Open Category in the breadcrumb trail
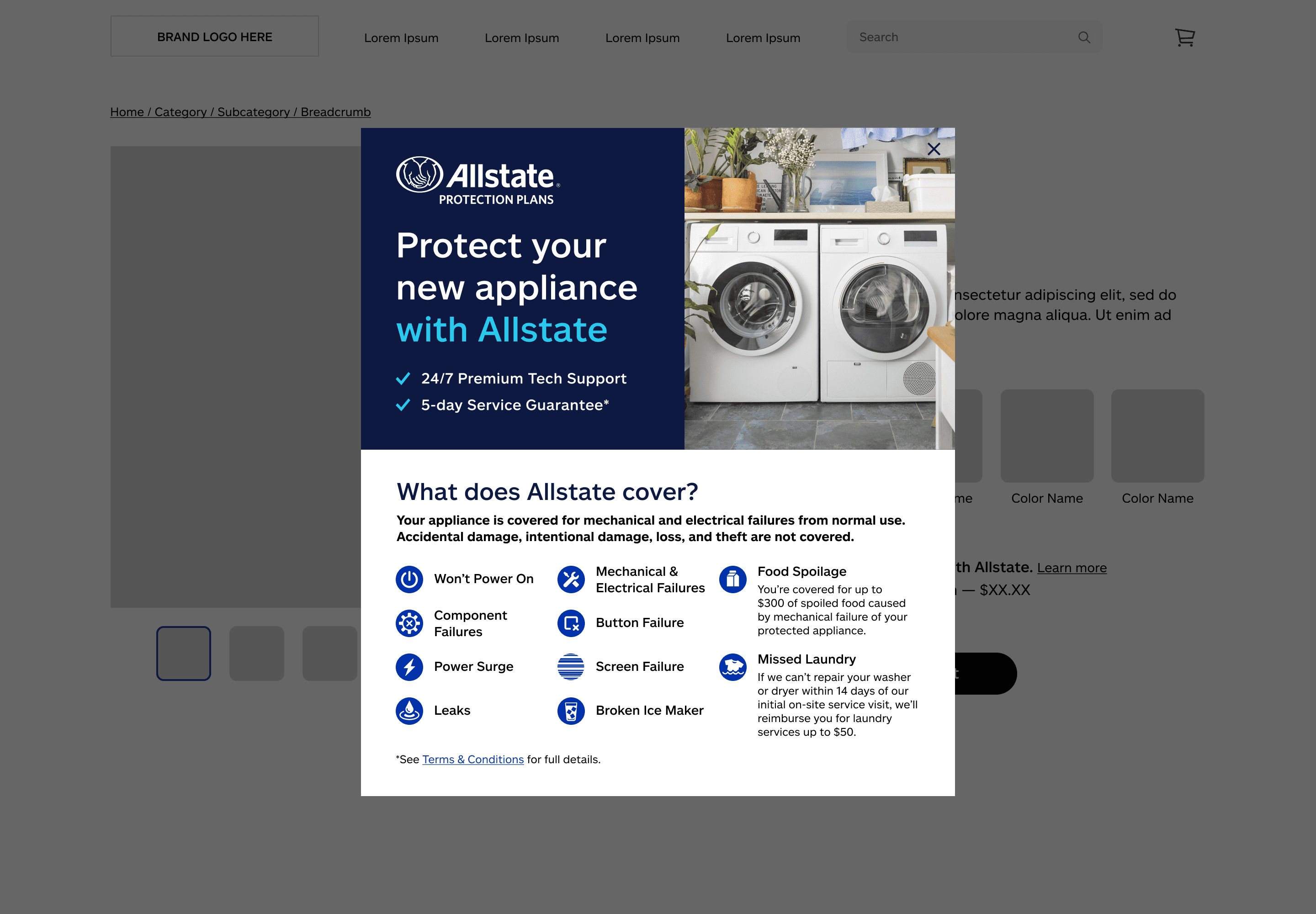Viewport: 1316px width, 914px height. [x=180, y=112]
